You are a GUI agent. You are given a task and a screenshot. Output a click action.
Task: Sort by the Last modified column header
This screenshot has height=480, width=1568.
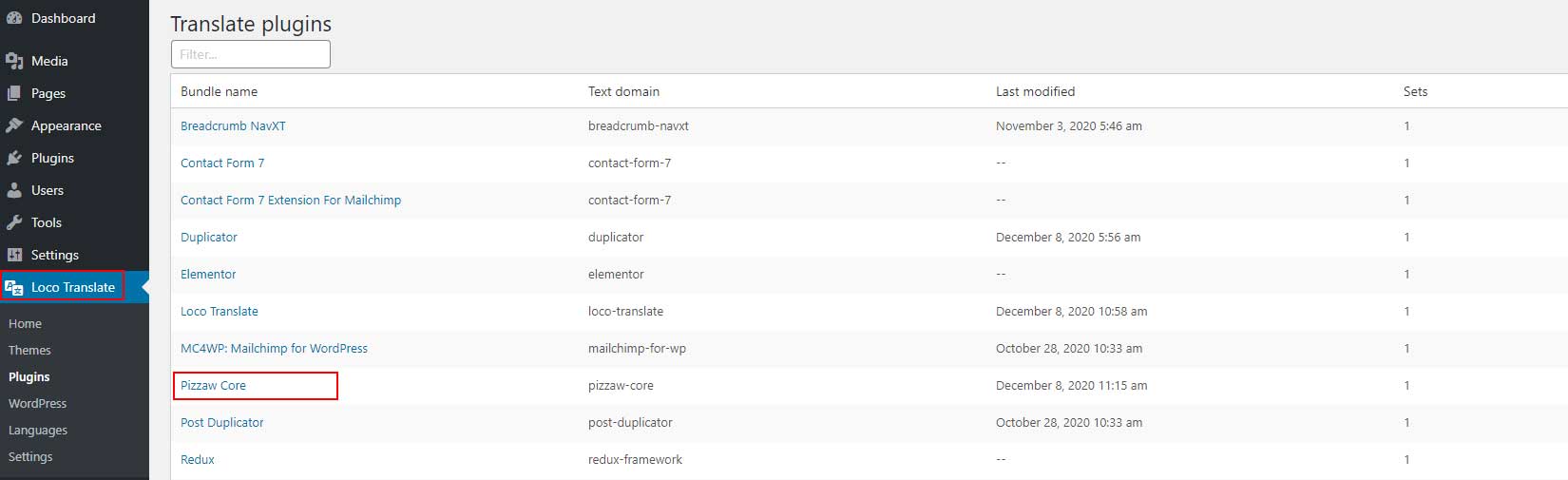click(1035, 92)
